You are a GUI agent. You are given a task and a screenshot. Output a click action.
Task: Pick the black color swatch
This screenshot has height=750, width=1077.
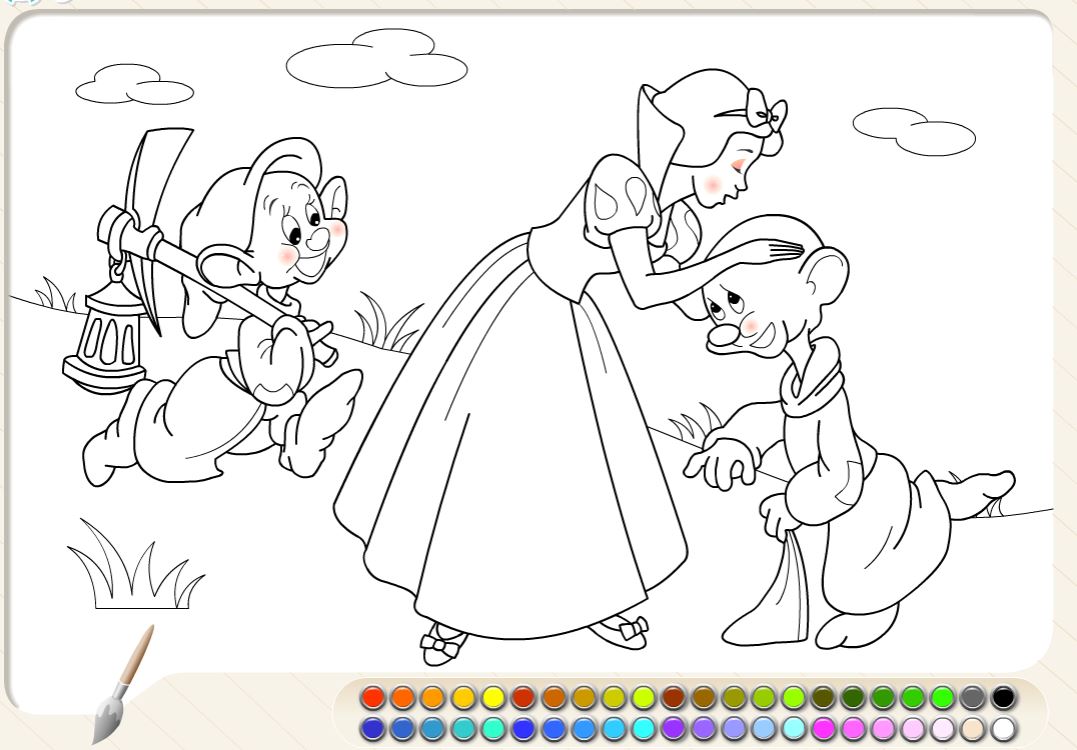pyautogui.click(x=1003, y=698)
